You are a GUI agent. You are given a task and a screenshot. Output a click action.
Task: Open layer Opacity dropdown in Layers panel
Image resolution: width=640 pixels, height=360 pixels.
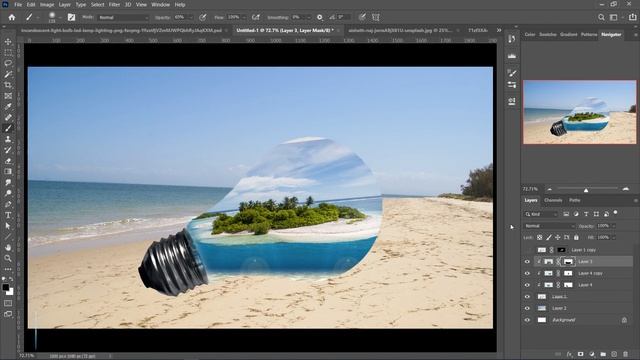613,226
